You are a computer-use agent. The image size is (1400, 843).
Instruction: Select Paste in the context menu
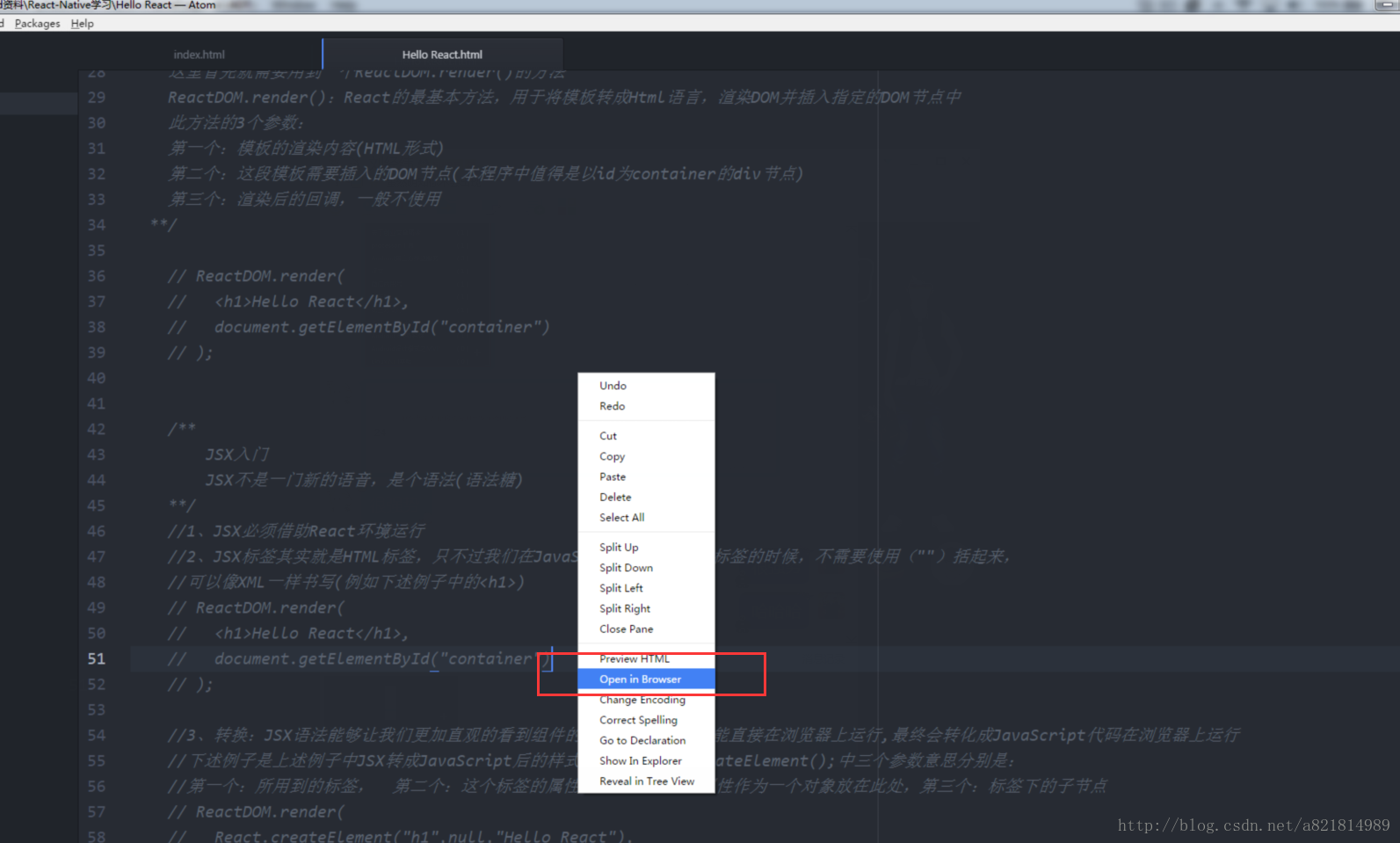(646, 476)
